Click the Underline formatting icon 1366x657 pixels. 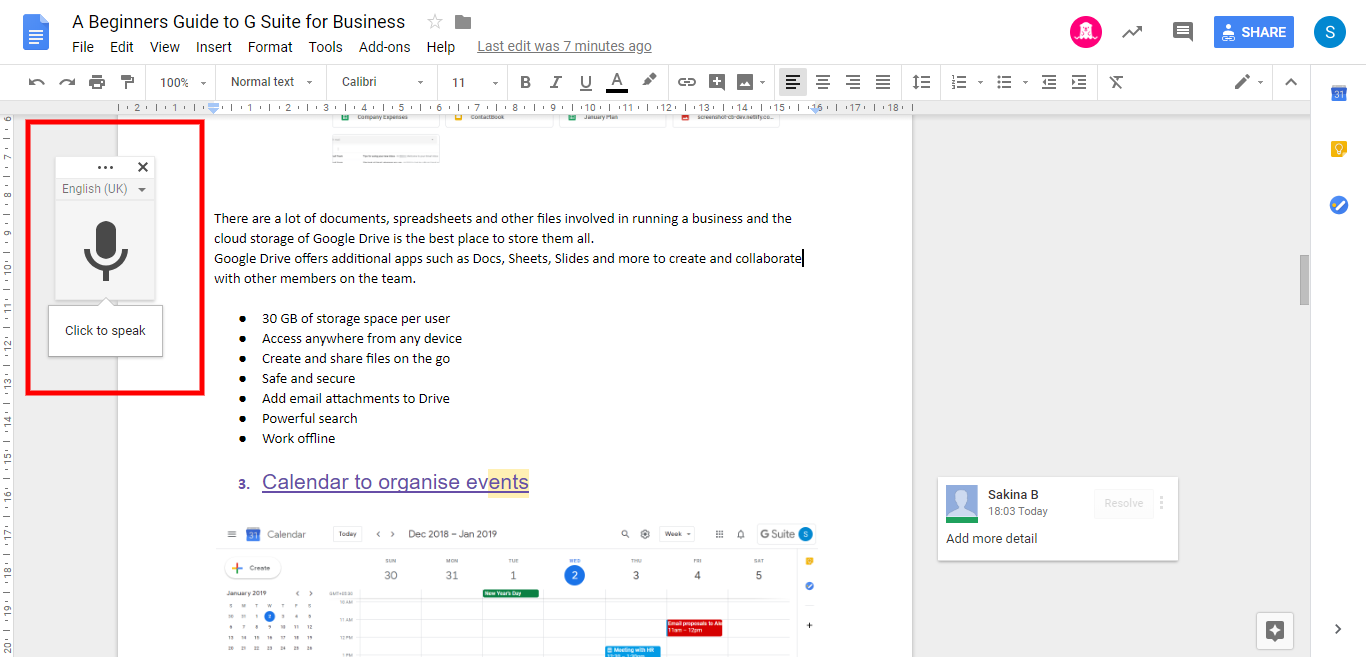[x=586, y=82]
